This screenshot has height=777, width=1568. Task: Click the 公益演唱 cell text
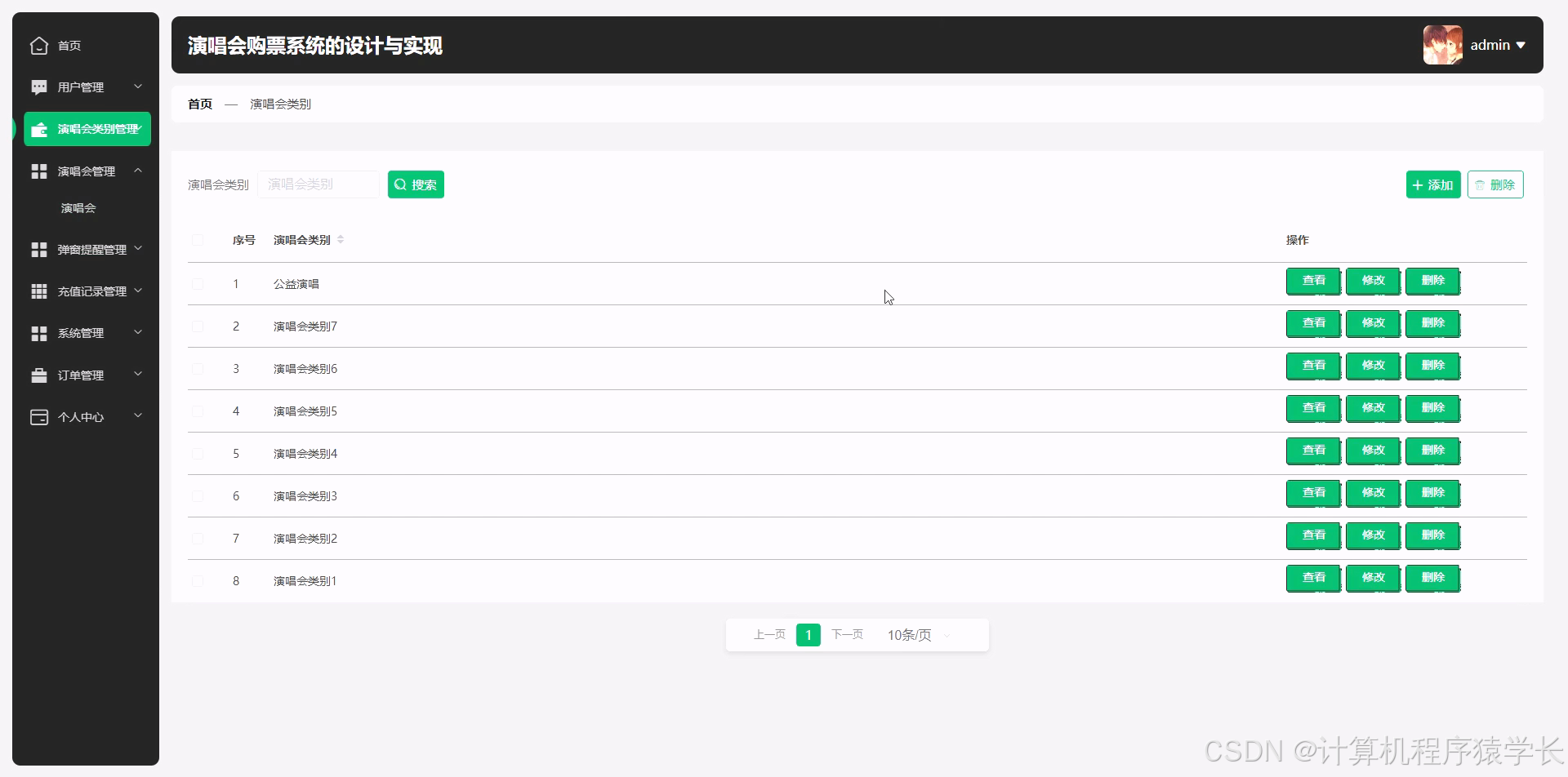[x=296, y=284]
